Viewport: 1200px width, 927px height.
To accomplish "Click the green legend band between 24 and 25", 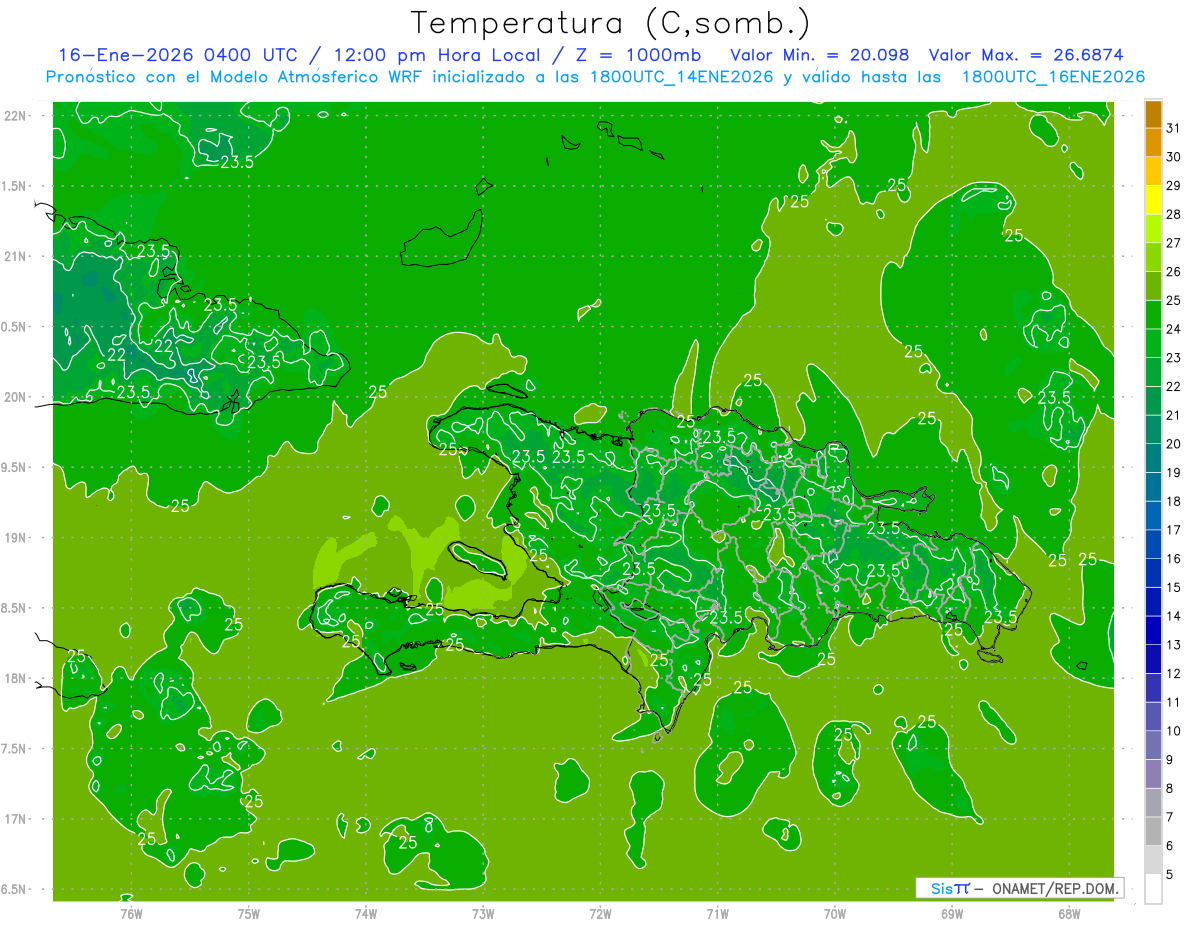I will (1153, 315).
